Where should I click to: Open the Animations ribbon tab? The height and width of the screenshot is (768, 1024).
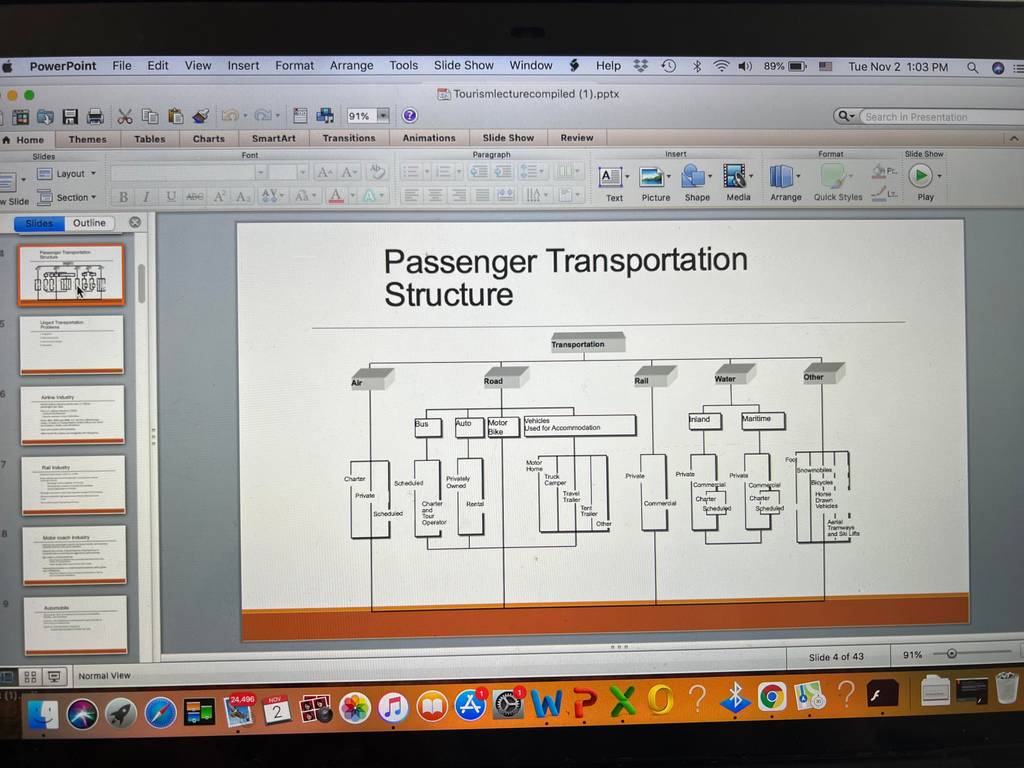tap(429, 138)
